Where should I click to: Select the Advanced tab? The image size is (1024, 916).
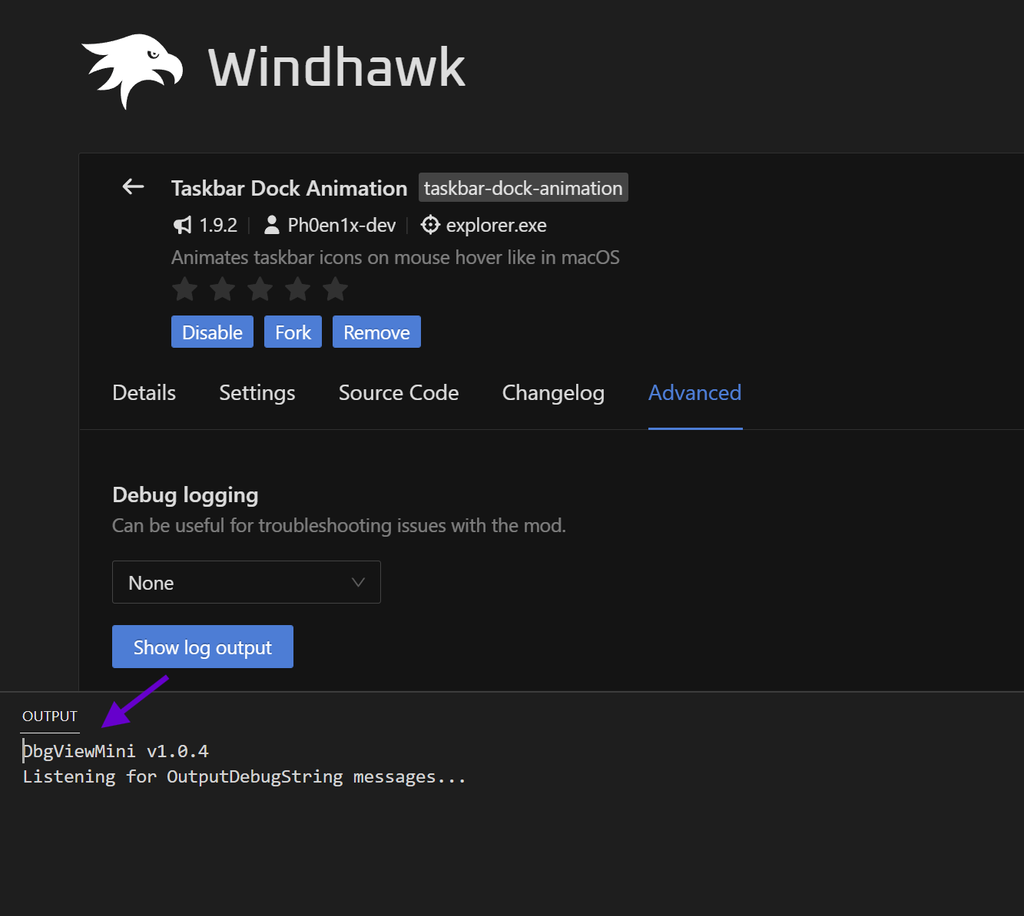pyautogui.click(x=695, y=393)
